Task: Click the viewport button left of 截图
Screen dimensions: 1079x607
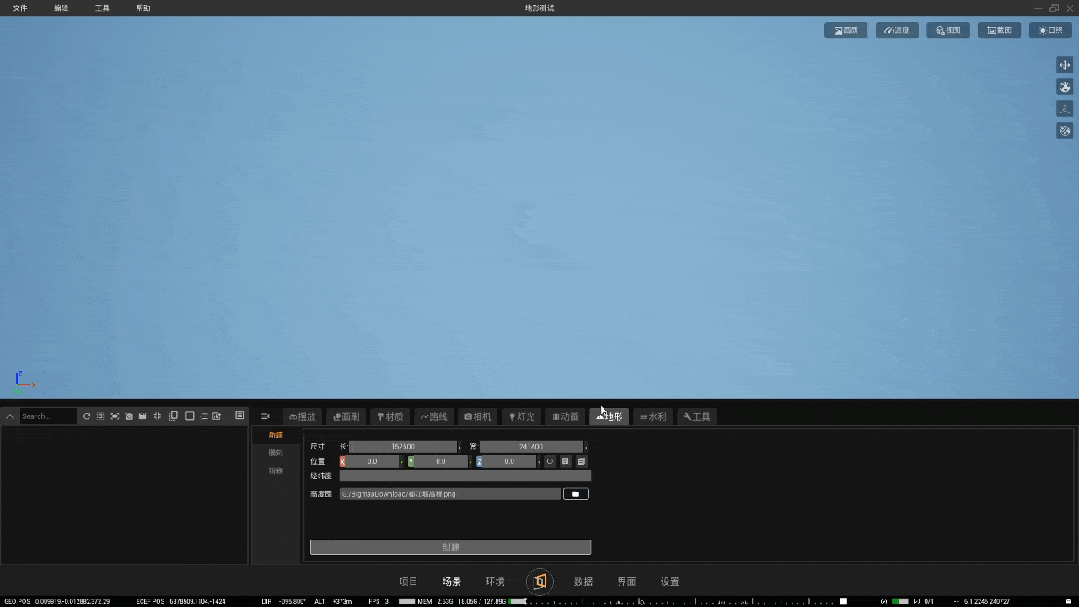Action: [x=948, y=30]
